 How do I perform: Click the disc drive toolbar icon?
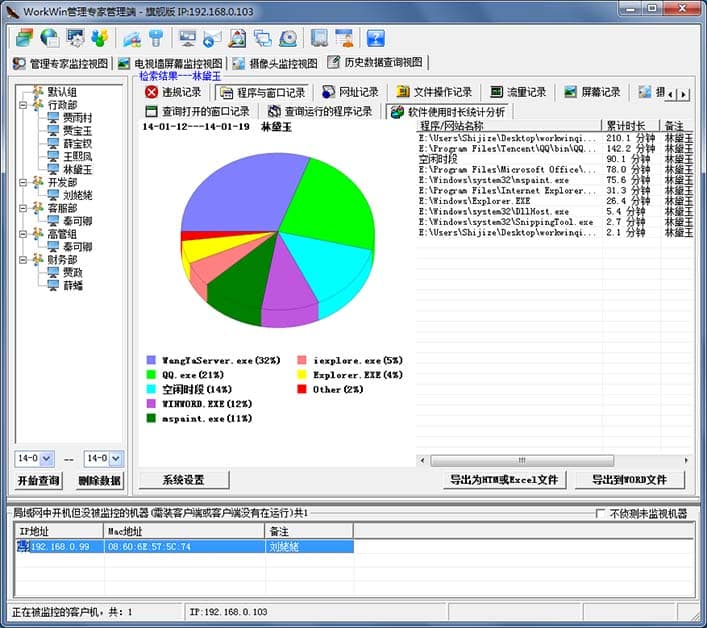[x=288, y=38]
